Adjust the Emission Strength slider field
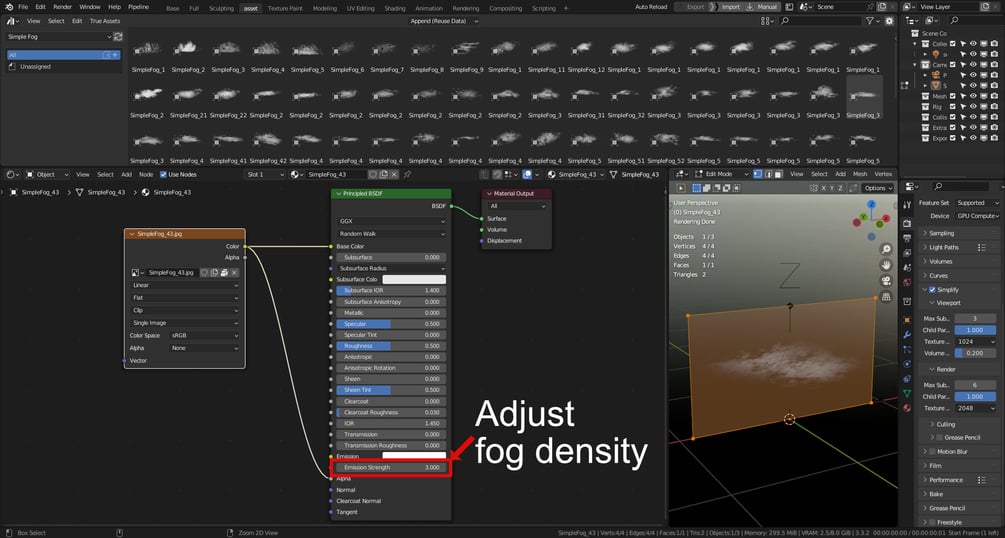This screenshot has height=538, width=1005. tap(391, 467)
